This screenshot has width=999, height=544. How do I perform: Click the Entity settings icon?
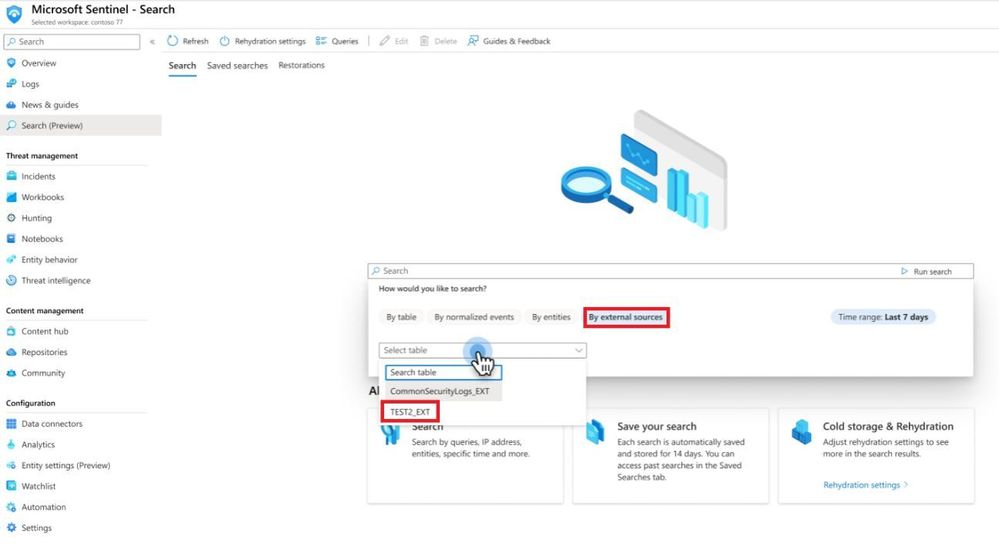tap(11, 465)
